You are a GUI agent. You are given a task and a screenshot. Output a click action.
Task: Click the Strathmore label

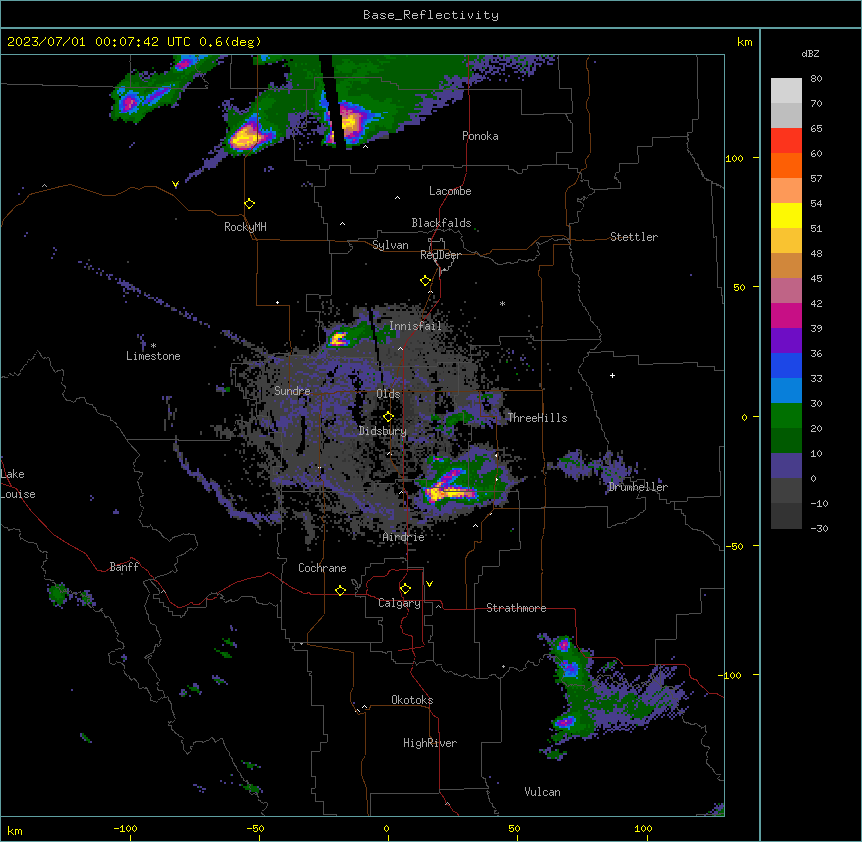tap(516, 608)
